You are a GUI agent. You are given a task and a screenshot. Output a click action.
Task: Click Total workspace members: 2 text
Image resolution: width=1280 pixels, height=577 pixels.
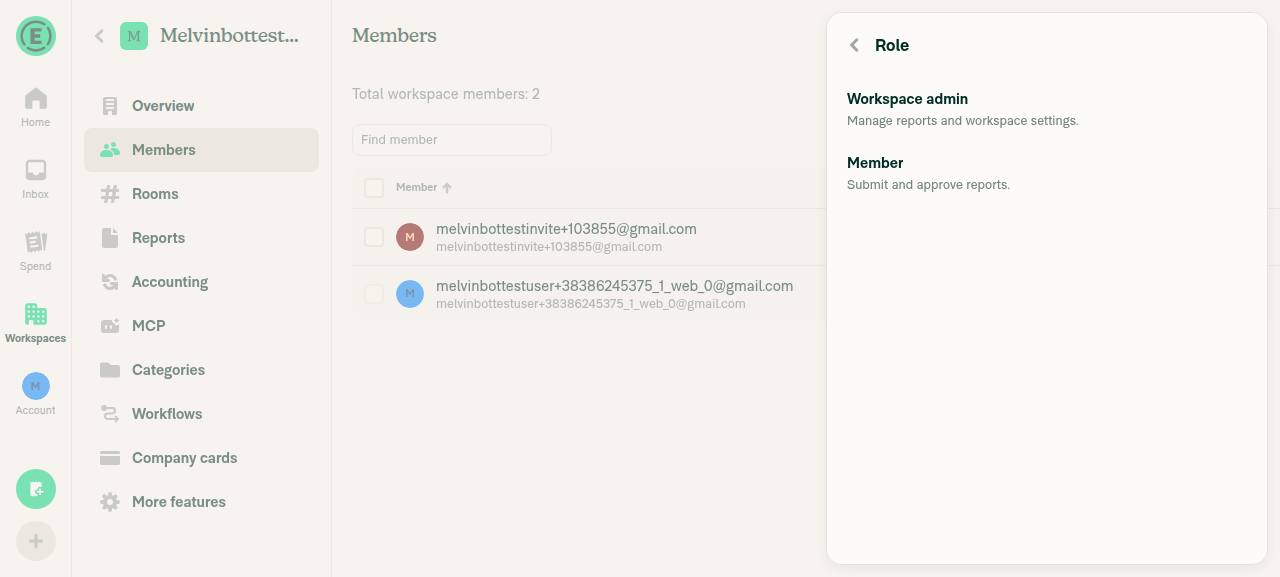point(446,94)
